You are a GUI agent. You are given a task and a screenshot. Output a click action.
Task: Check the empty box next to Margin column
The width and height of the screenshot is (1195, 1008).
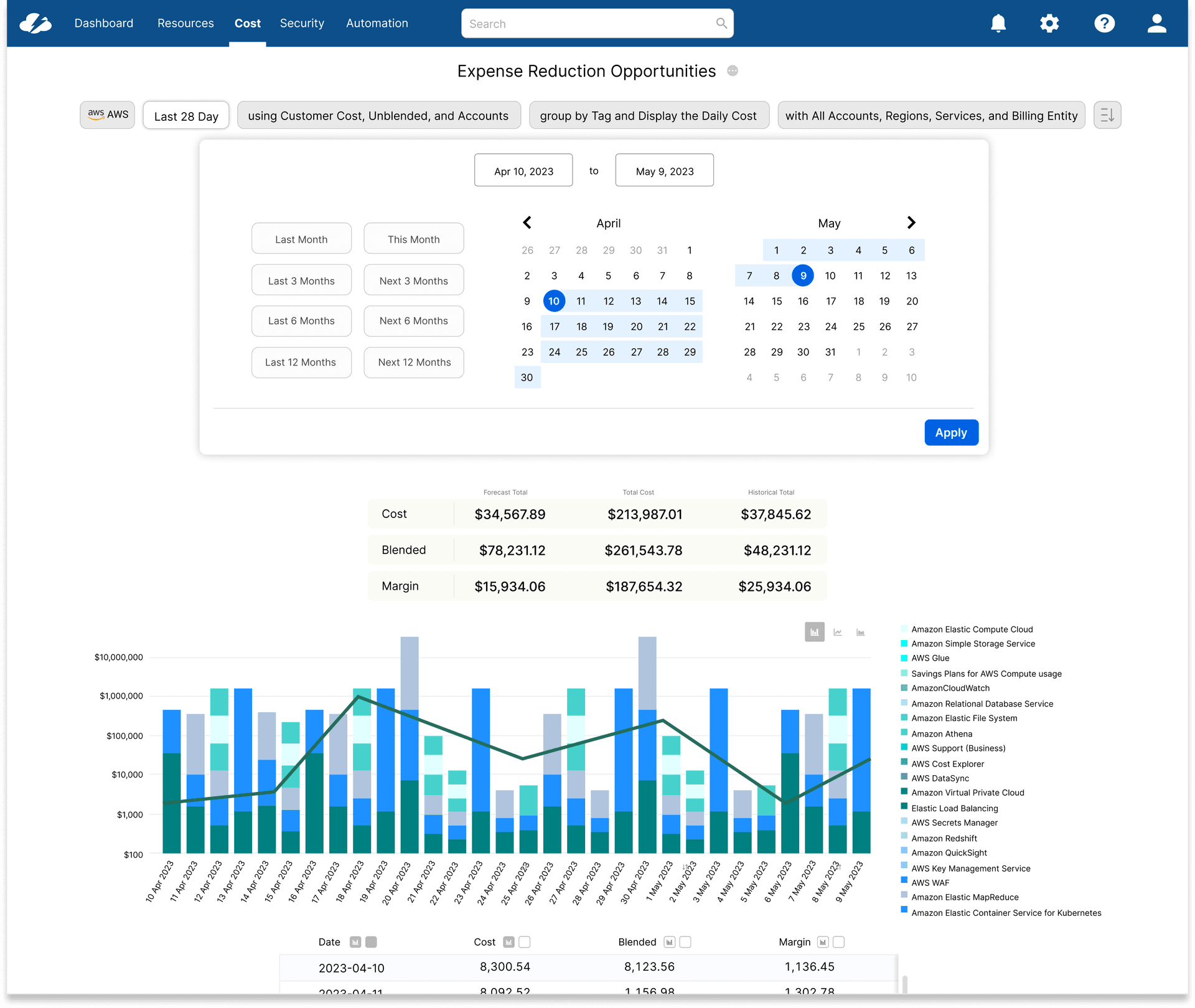[838, 942]
